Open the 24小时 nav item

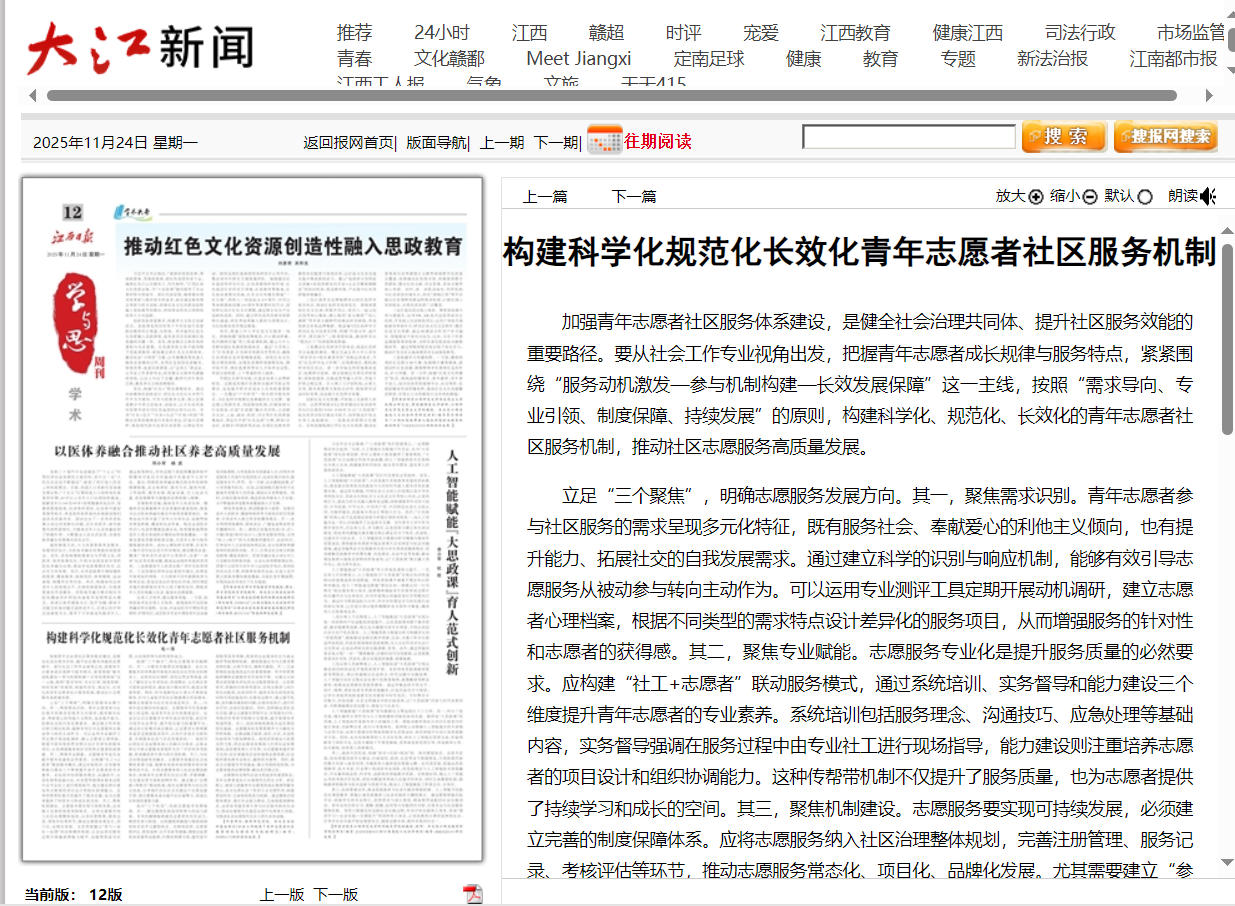(x=441, y=32)
